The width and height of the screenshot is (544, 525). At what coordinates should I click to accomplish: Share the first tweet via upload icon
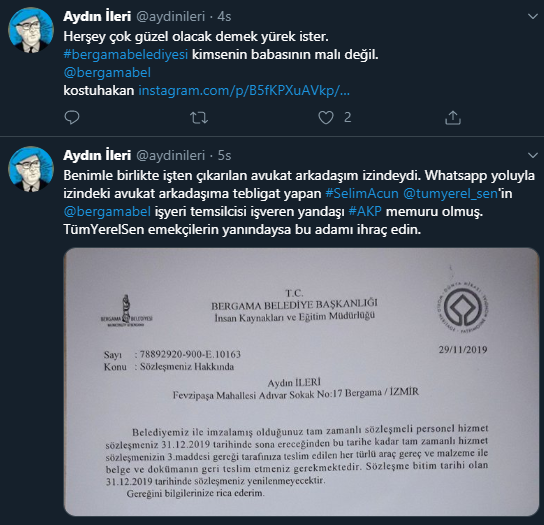click(x=453, y=117)
